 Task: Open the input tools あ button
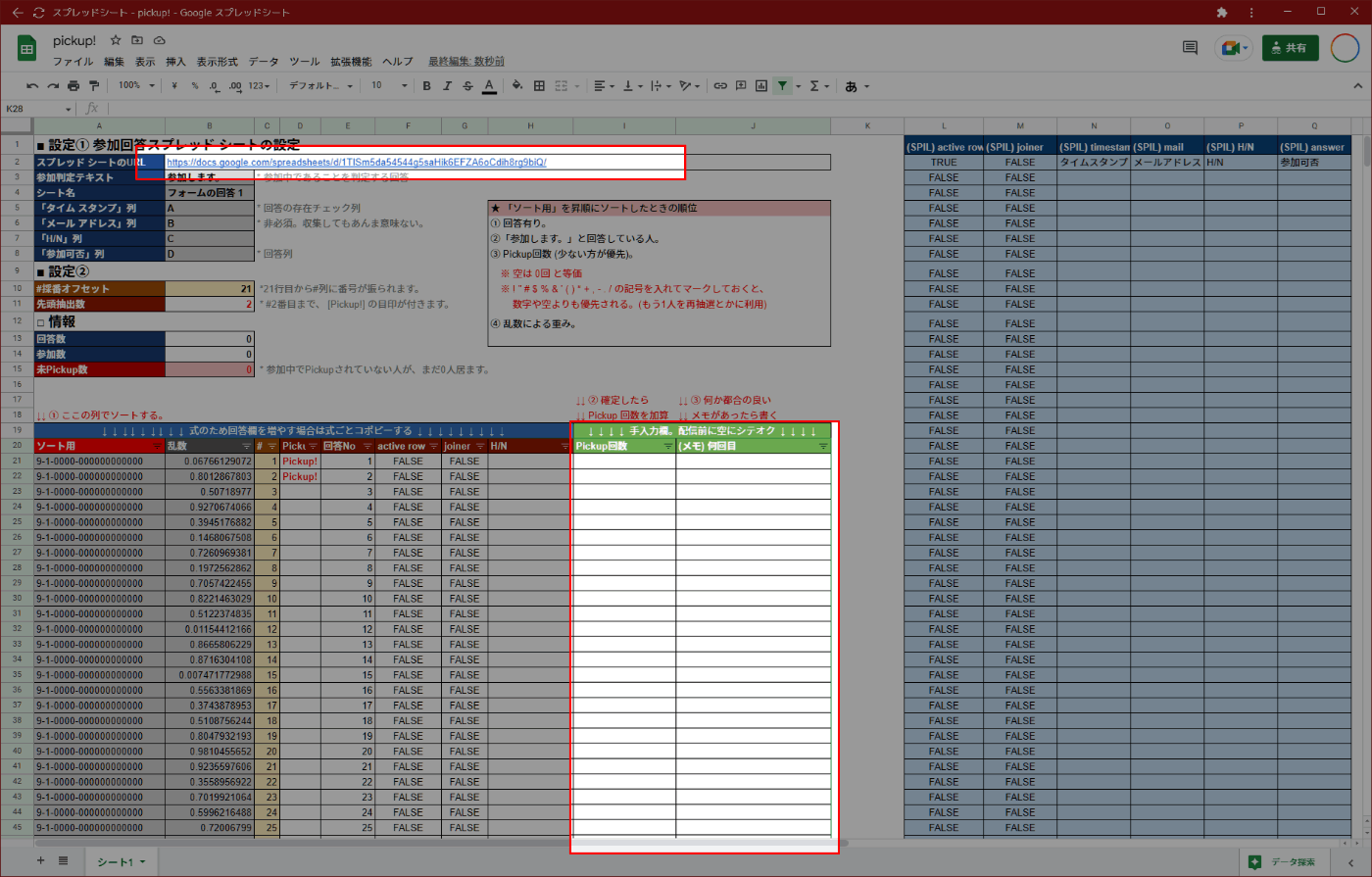click(851, 86)
